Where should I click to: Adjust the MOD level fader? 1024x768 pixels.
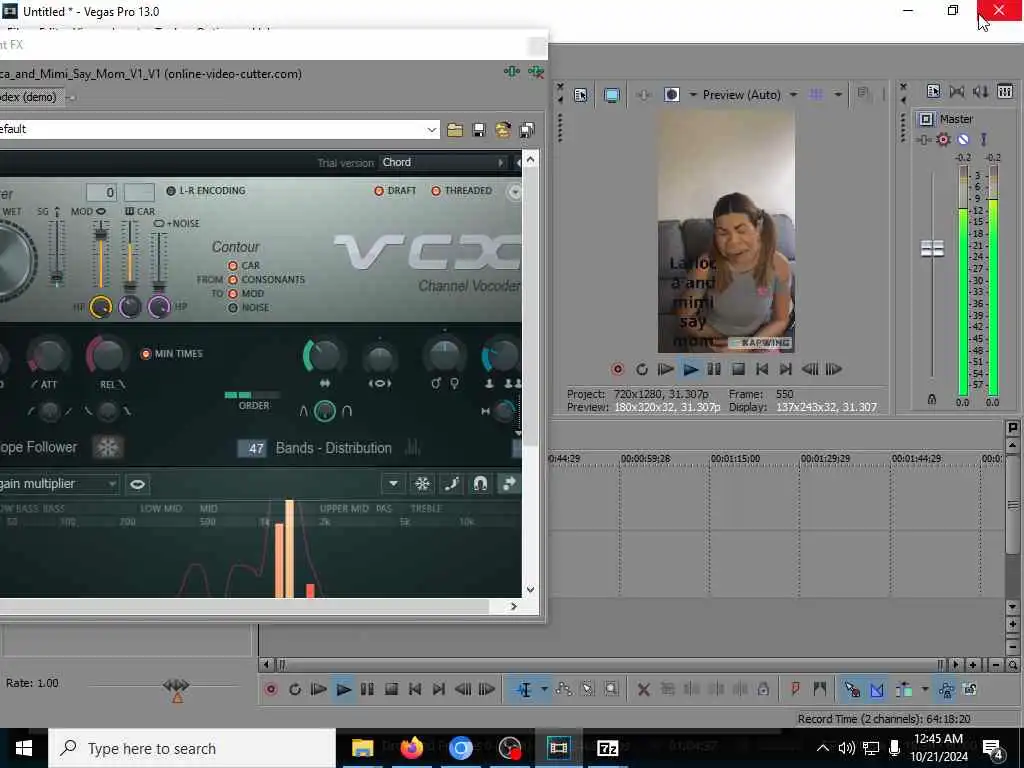coord(101,232)
